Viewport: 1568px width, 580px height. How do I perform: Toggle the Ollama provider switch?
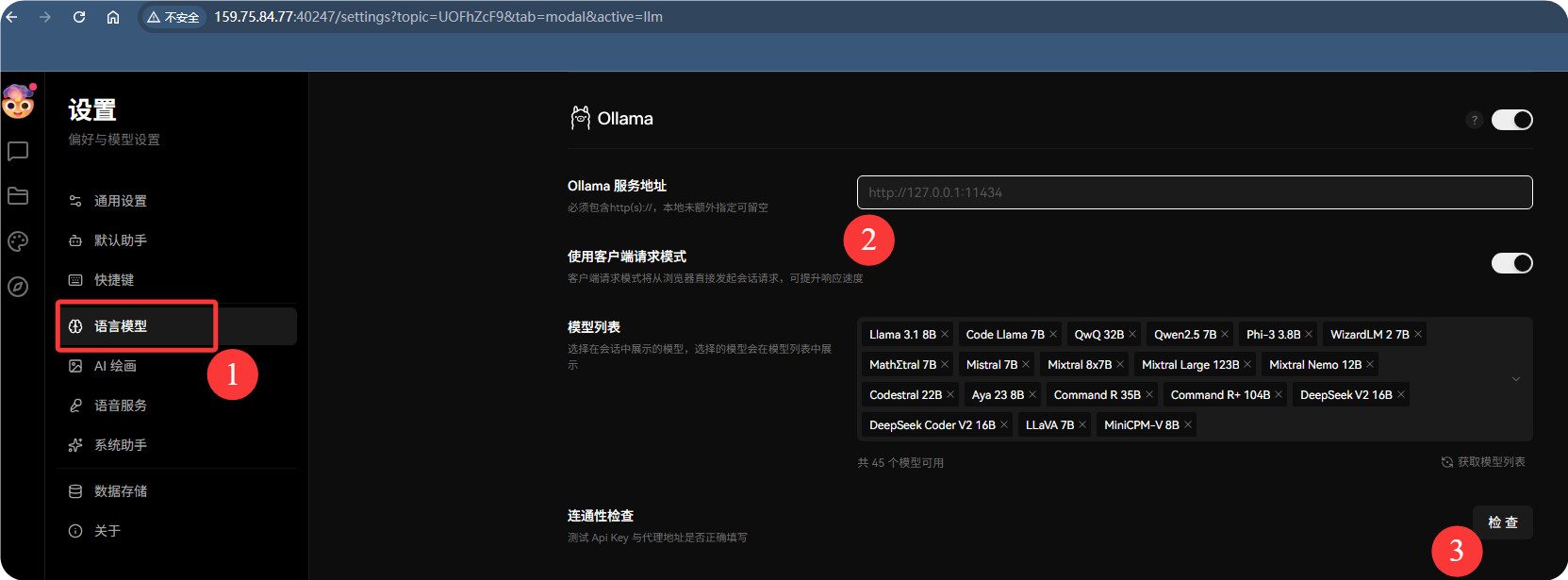[x=1511, y=120]
